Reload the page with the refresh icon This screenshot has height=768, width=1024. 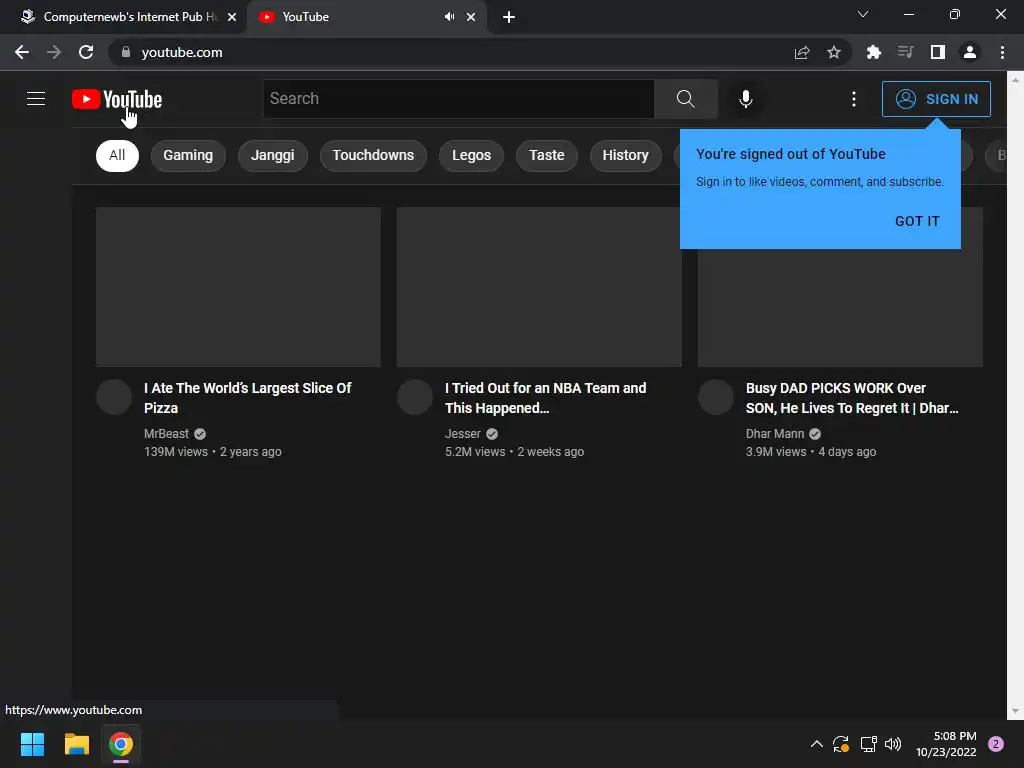pos(86,52)
